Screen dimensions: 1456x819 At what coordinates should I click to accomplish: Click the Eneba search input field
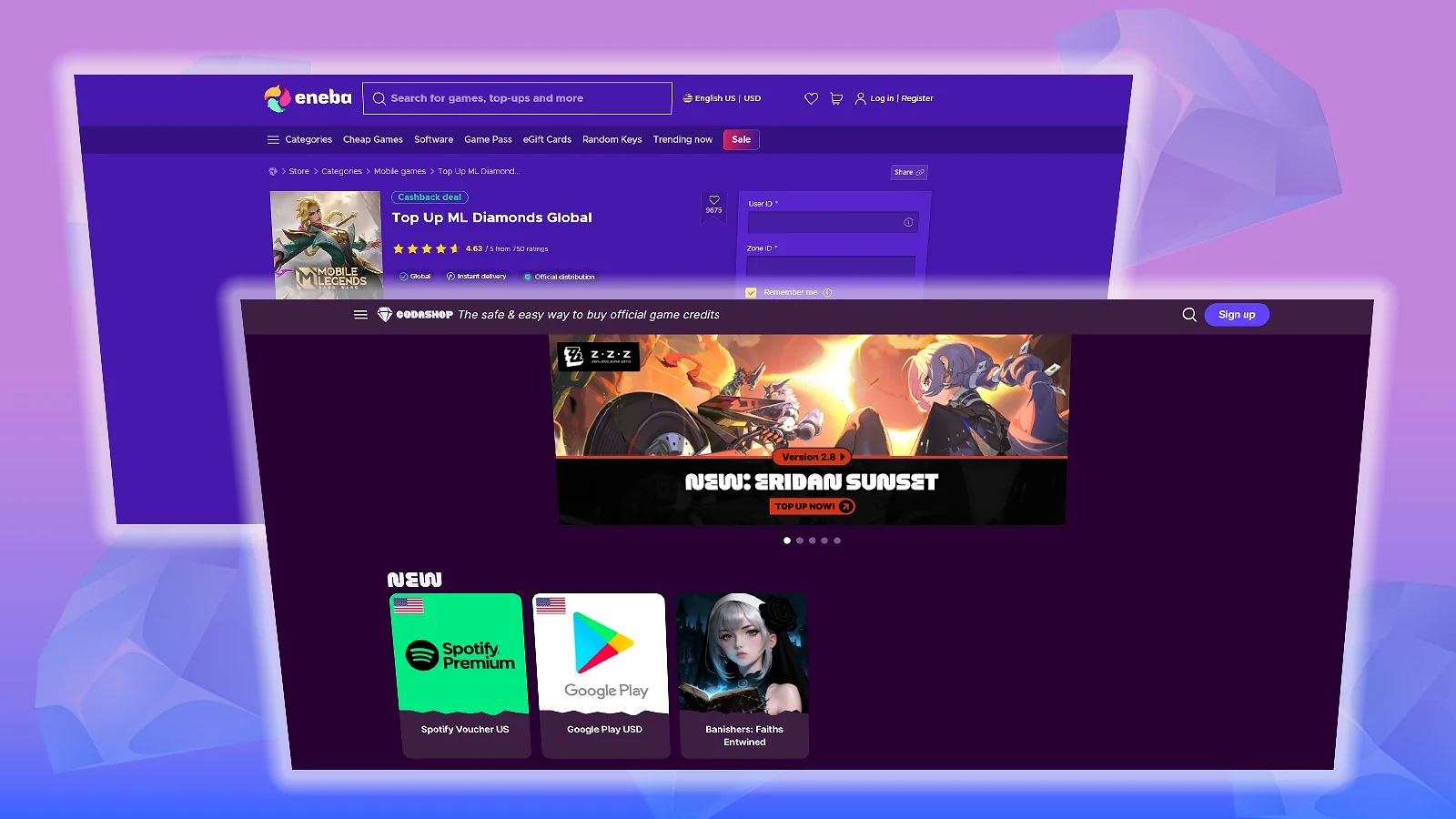(x=517, y=98)
